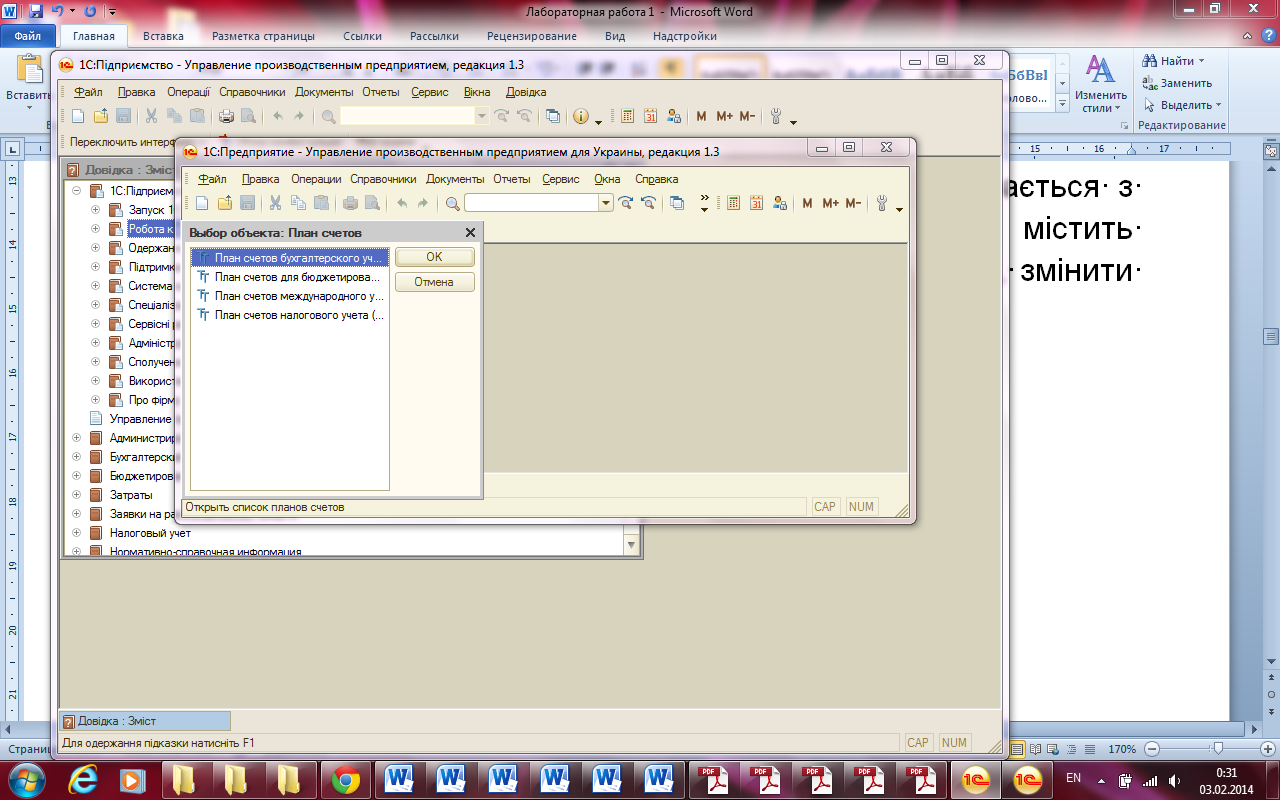Click the Довідка tree scrollbar down arrow
Viewport: 1280px width, 800px height.
point(631,545)
